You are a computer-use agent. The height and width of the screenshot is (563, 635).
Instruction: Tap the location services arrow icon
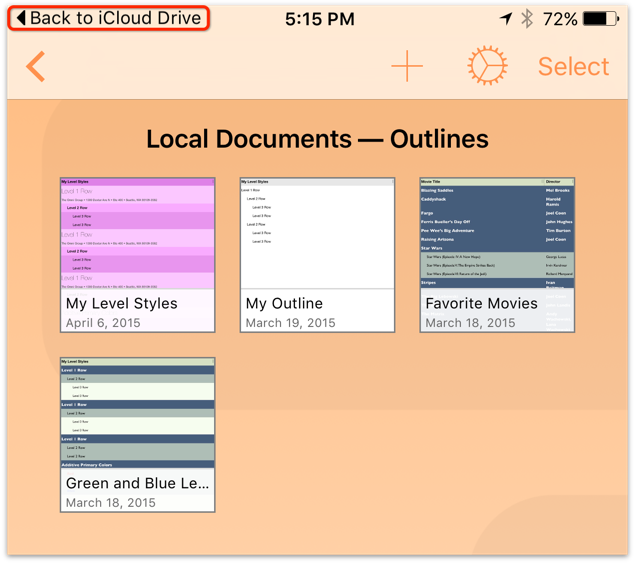(x=506, y=19)
